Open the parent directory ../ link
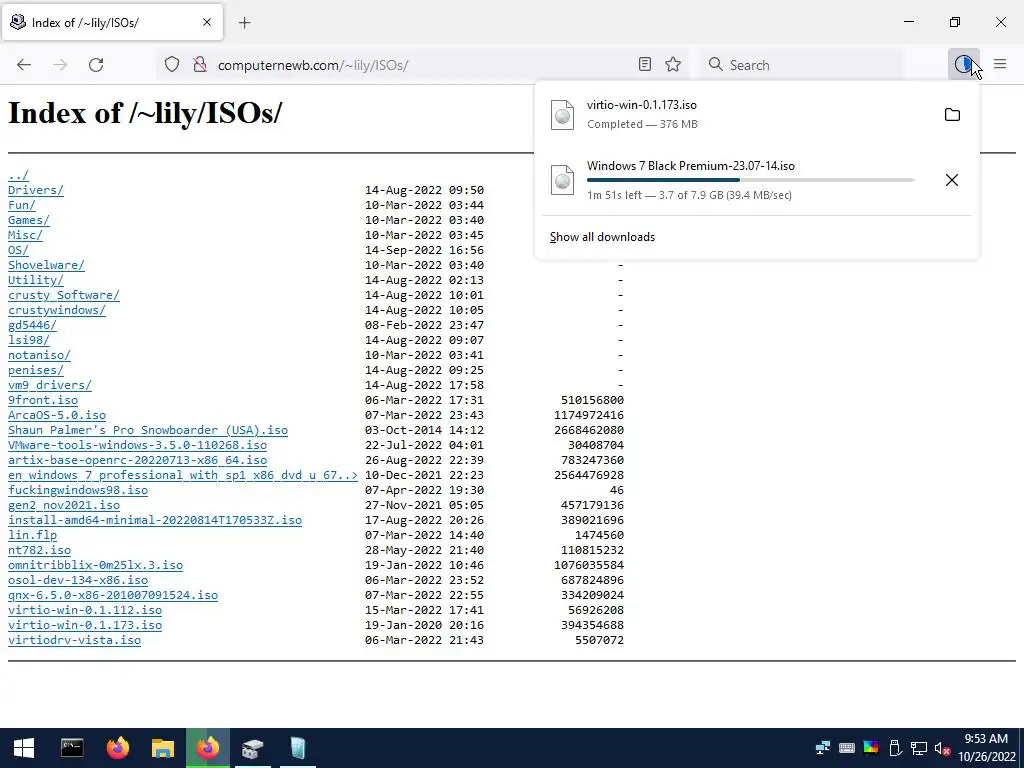The width and height of the screenshot is (1024, 768). point(18,175)
